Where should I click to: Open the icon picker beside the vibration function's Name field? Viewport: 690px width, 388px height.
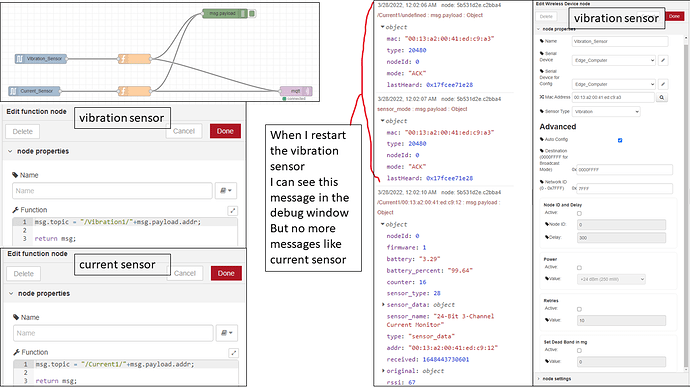[x=226, y=191]
